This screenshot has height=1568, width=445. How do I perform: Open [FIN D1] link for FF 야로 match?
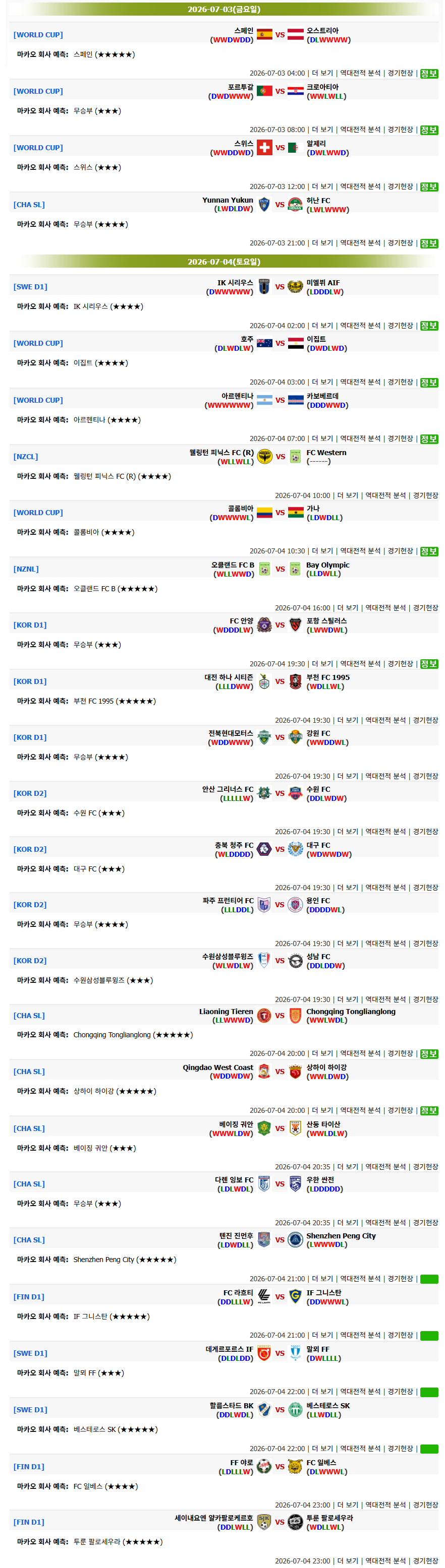tap(29, 1467)
